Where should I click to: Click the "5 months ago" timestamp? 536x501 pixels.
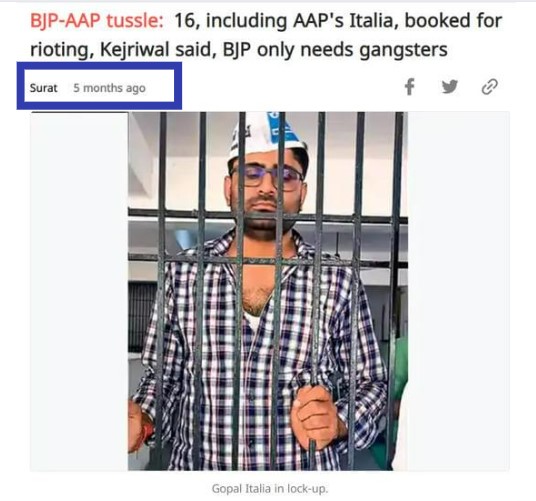click(x=109, y=88)
